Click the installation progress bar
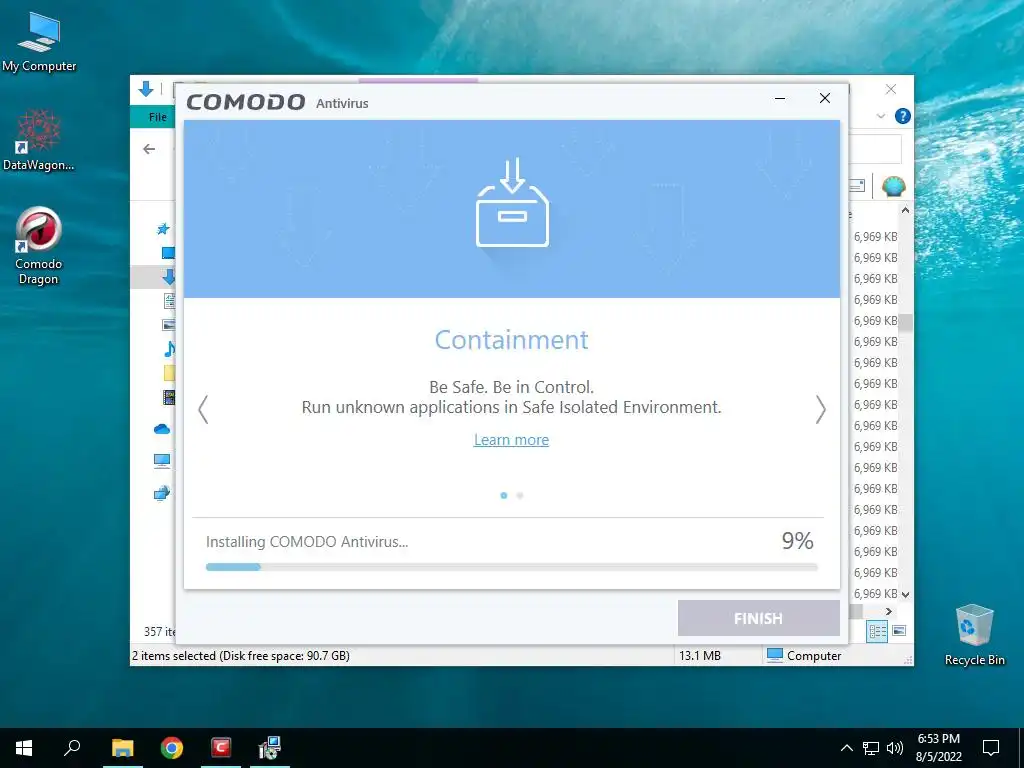Viewport: 1024px width, 768px height. click(511, 567)
